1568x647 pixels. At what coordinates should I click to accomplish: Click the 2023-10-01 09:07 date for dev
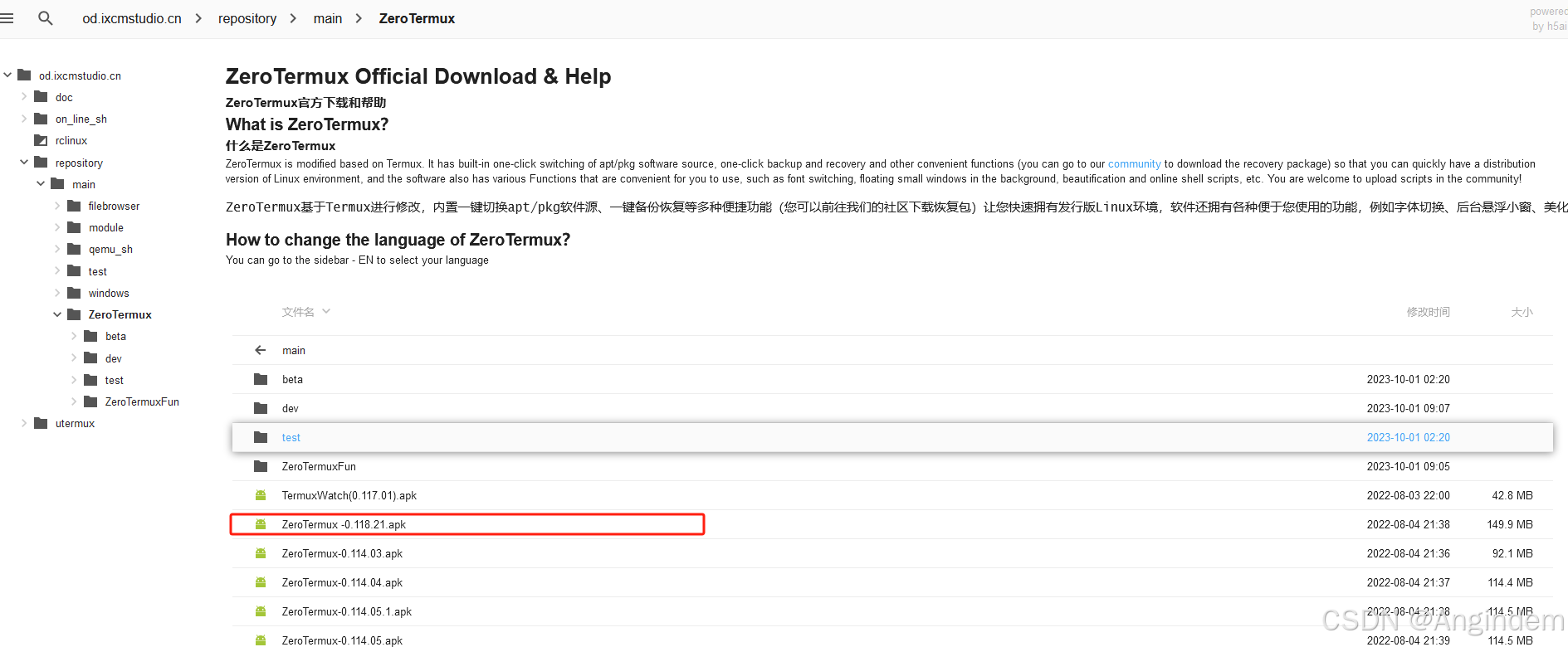coord(1408,408)
